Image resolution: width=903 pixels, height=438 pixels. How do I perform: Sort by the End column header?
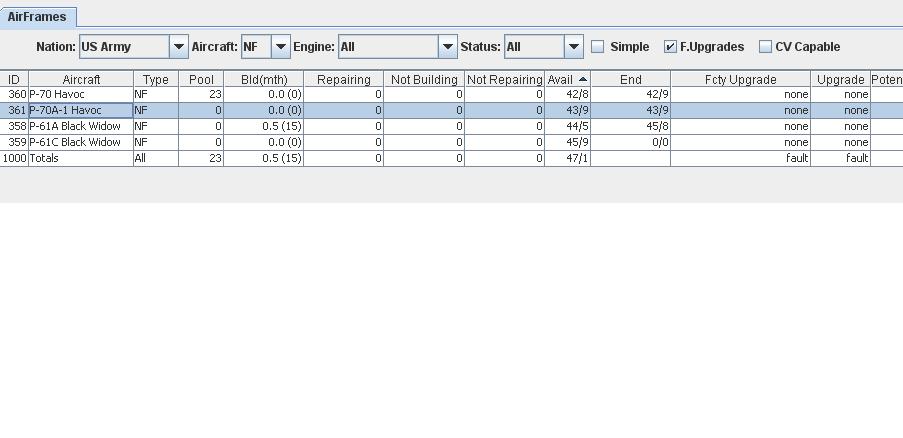pos(631,79)
